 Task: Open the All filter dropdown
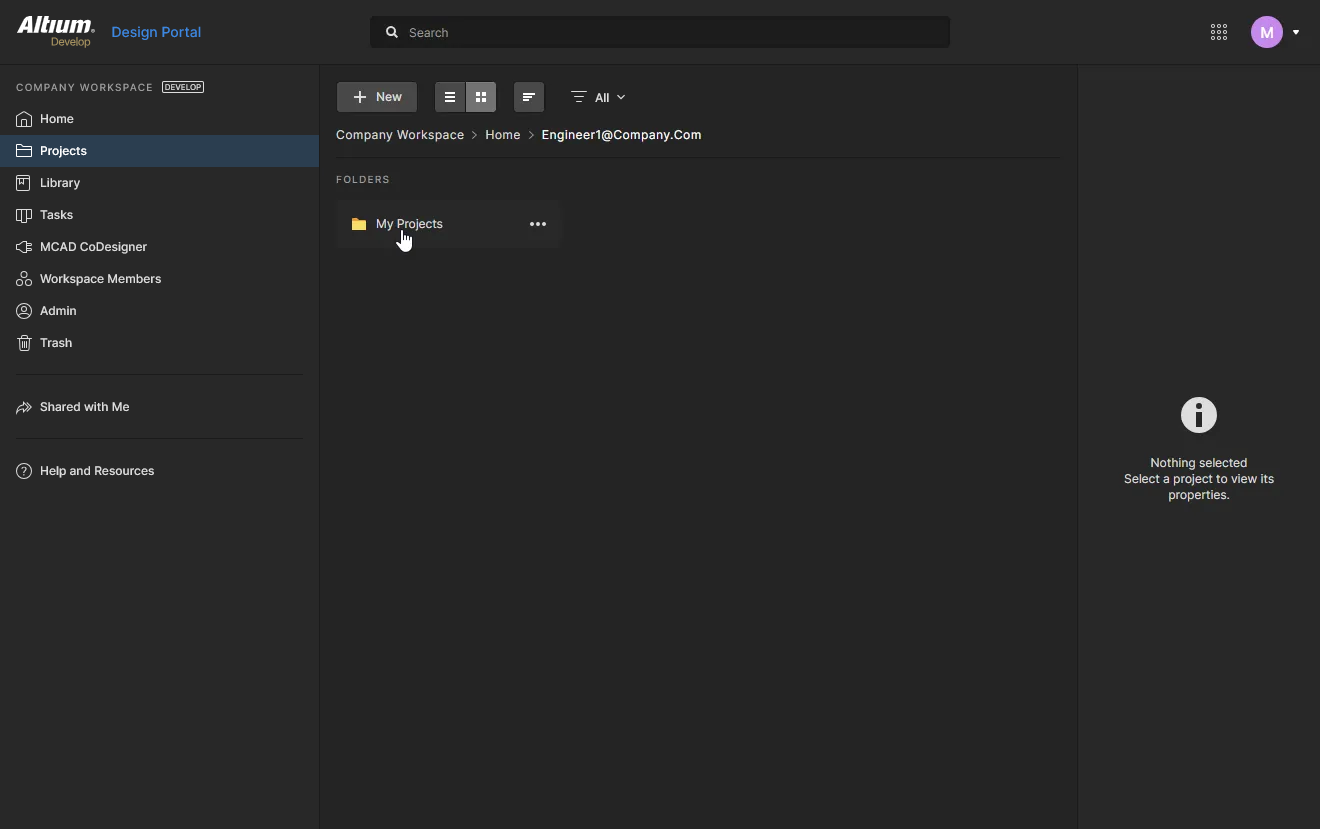pyautogui.click(x=598, y=97)
